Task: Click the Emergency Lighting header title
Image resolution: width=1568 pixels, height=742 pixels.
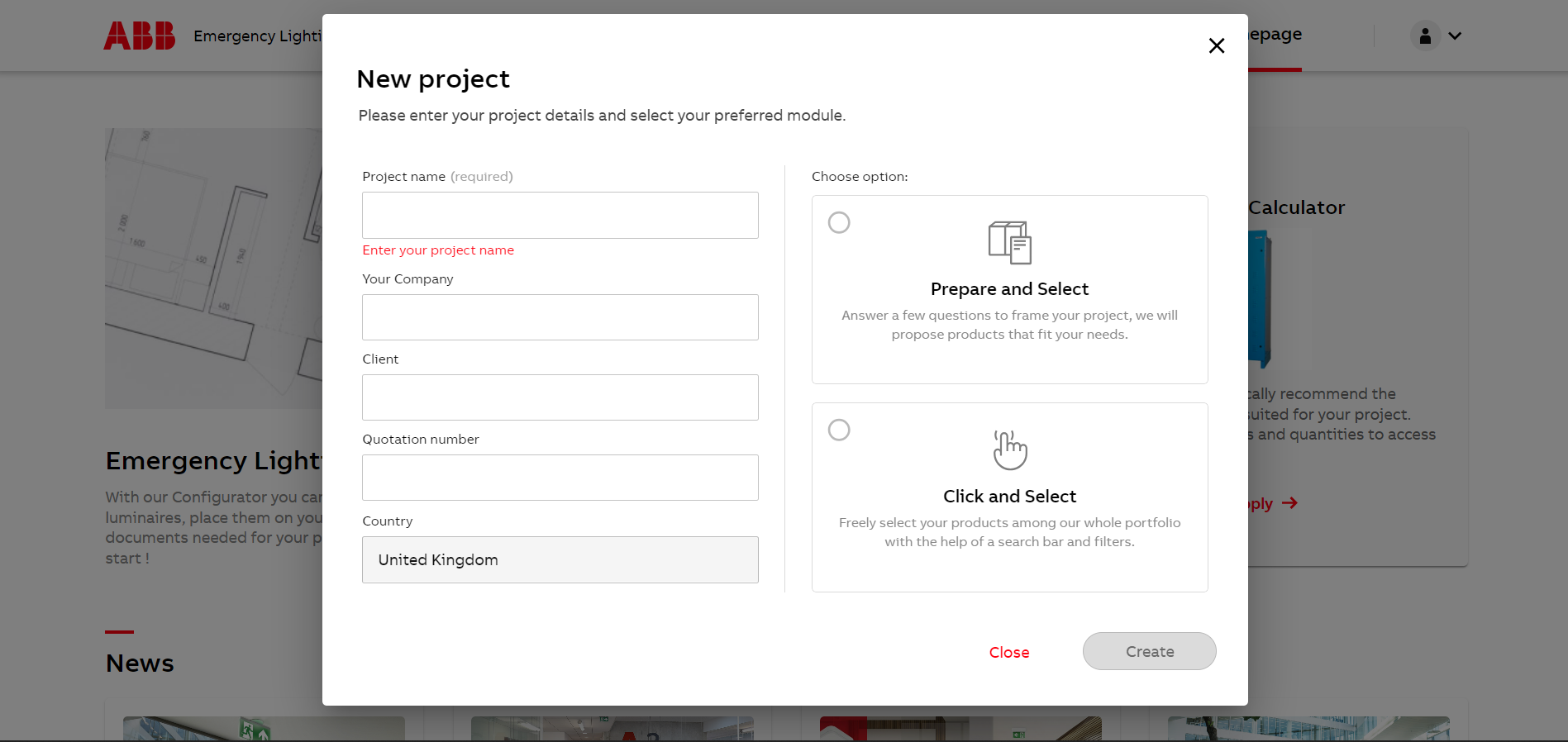Action: 257,36
